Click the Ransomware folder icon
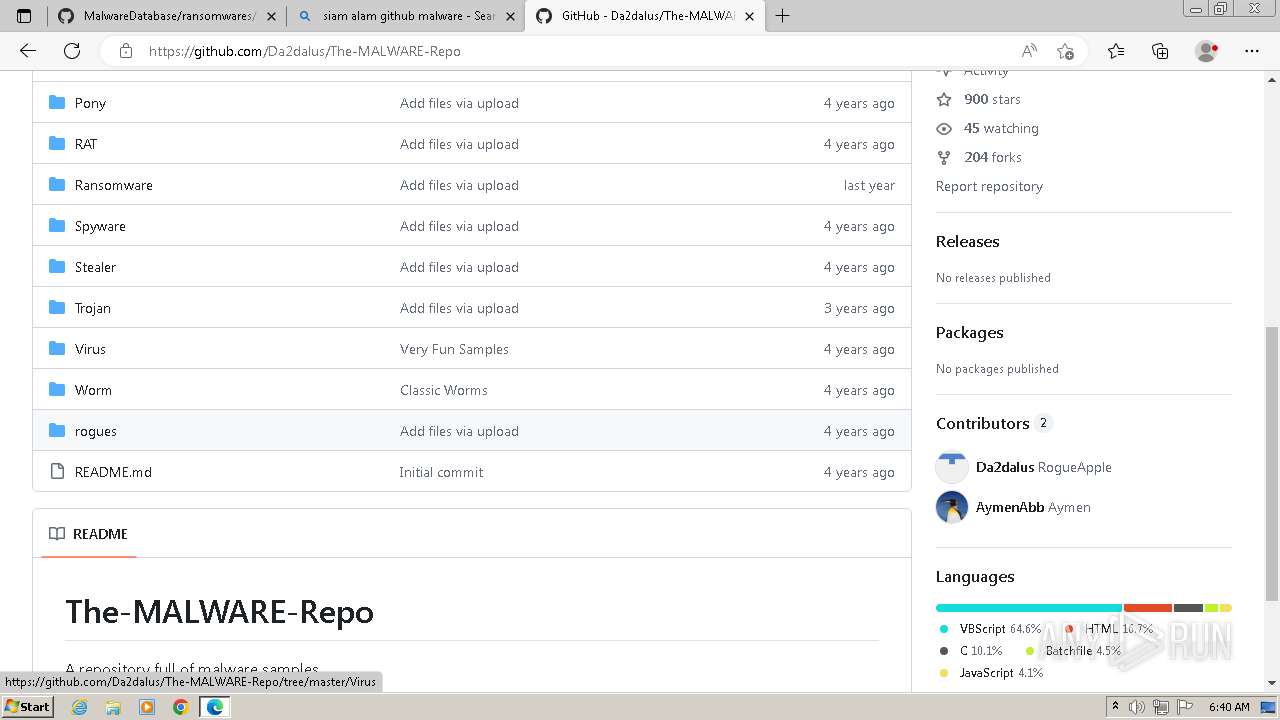Screen dimensions: 1280x720 [x=57, y=185]
